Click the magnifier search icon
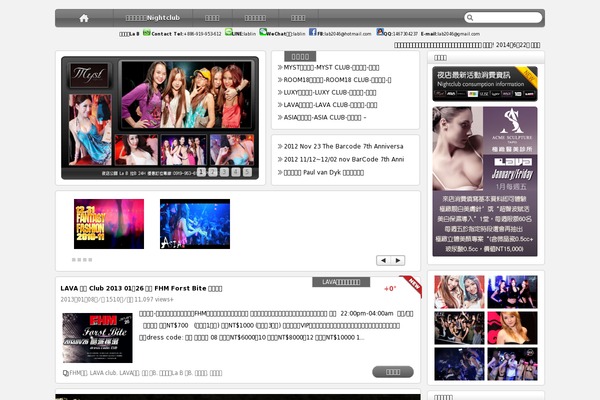This screenshot has height=400, width=600. pos(470,18)
